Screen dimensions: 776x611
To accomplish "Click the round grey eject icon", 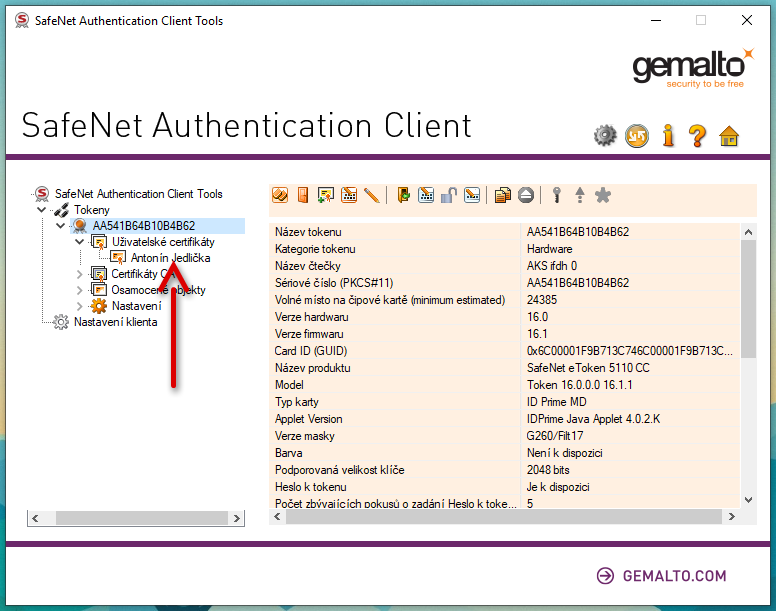I will [526, 195].
